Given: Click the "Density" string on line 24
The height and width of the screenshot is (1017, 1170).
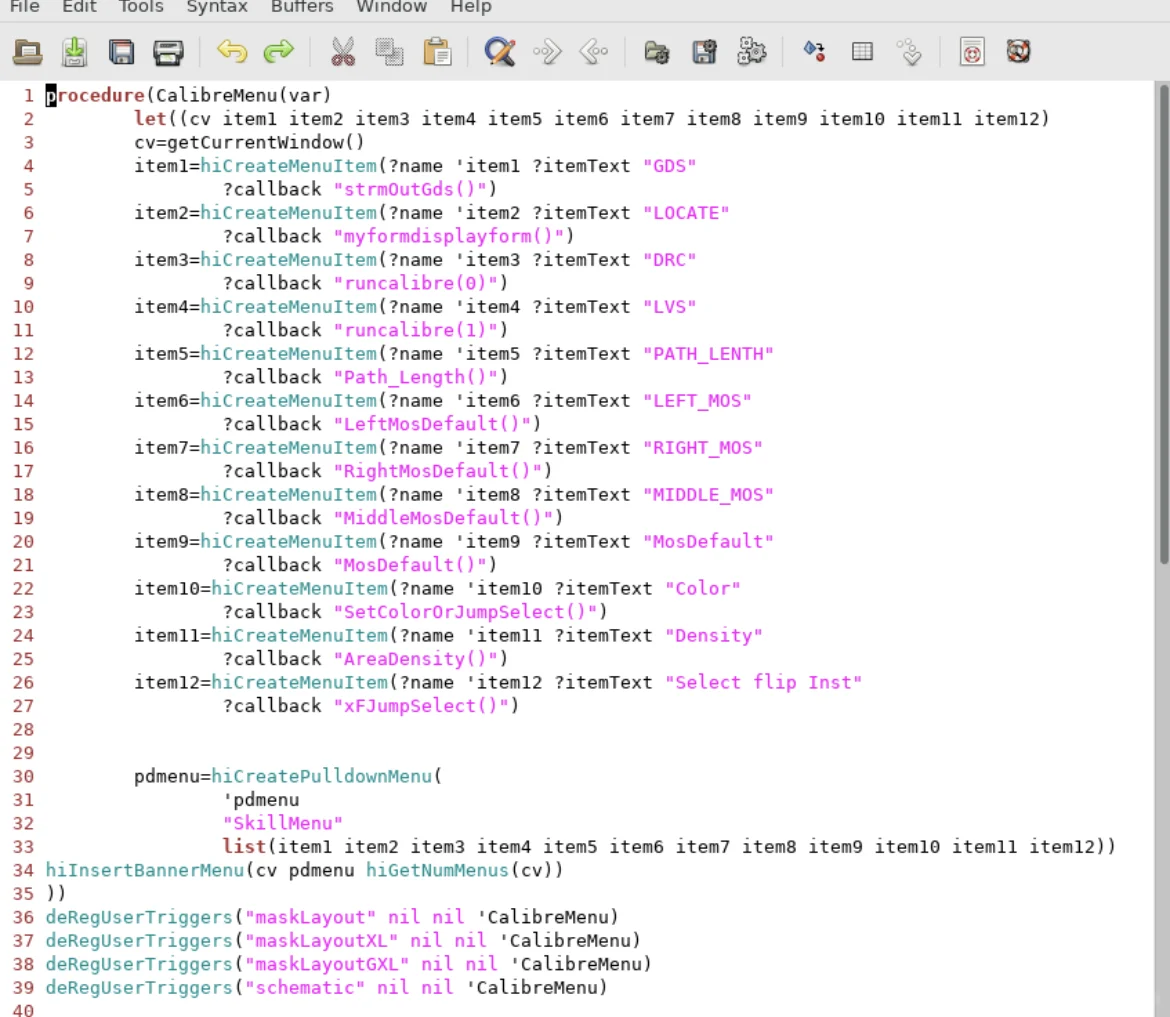Looking at the screenshot, I should click(713, 636).
